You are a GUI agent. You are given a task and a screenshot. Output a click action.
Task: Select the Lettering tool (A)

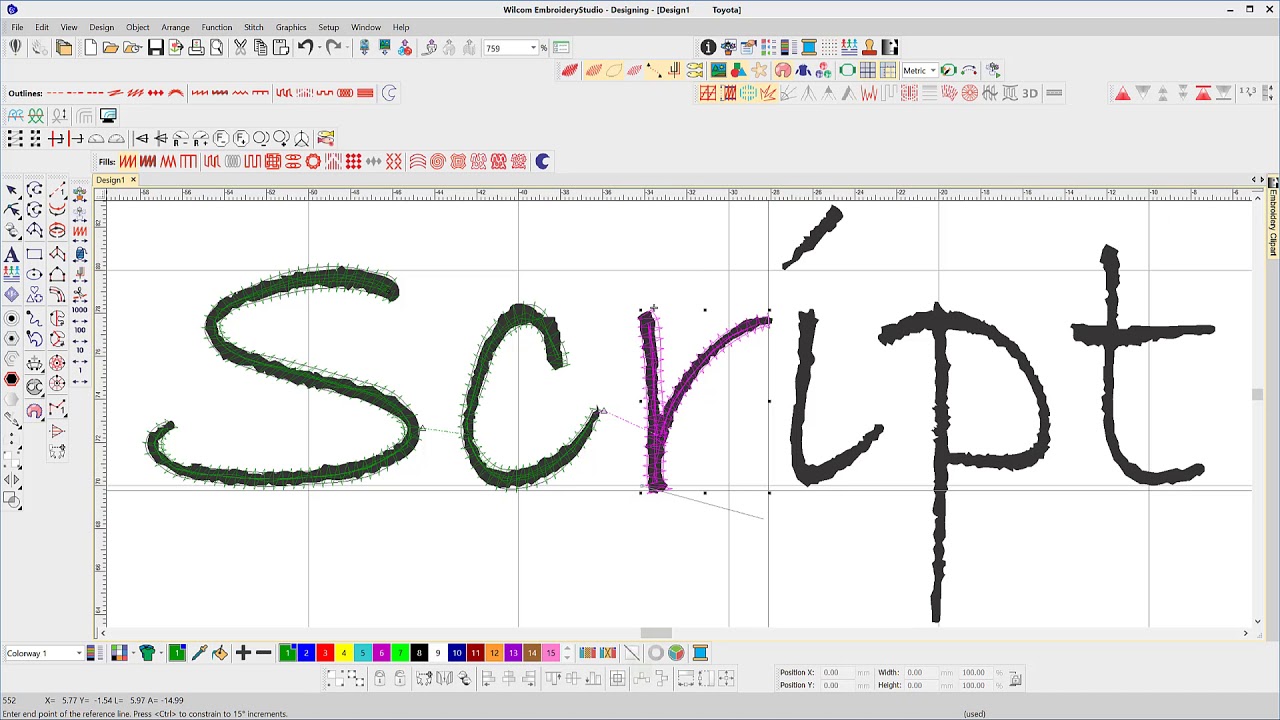pos(12,255)
